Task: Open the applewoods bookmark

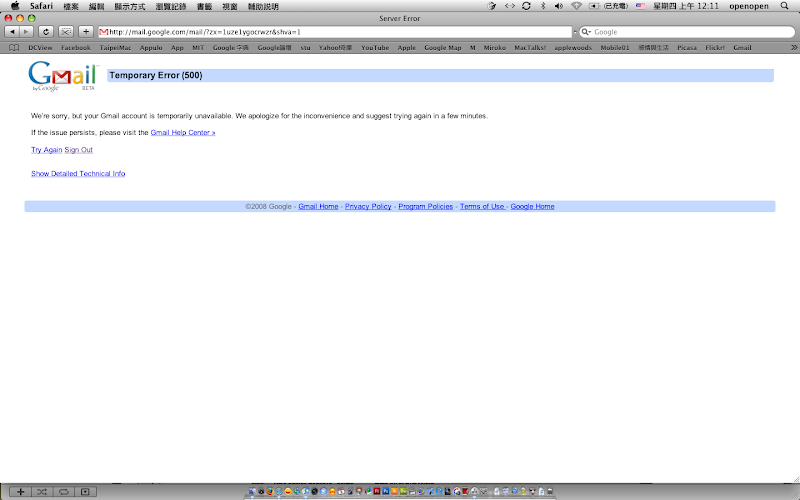Action: coord(573,47)
